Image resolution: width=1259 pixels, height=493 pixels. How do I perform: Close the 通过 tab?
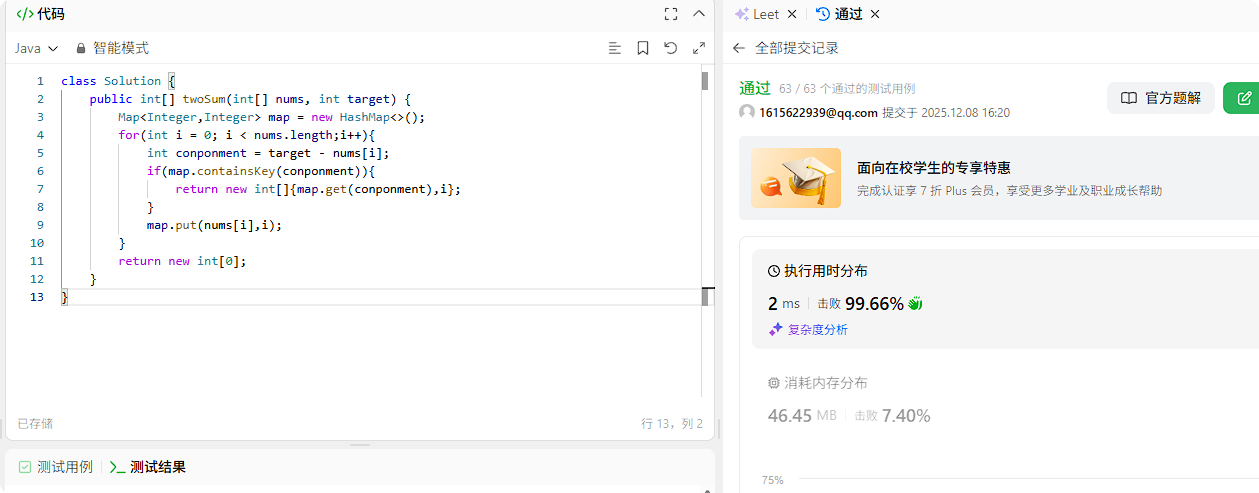pos(875,14)
